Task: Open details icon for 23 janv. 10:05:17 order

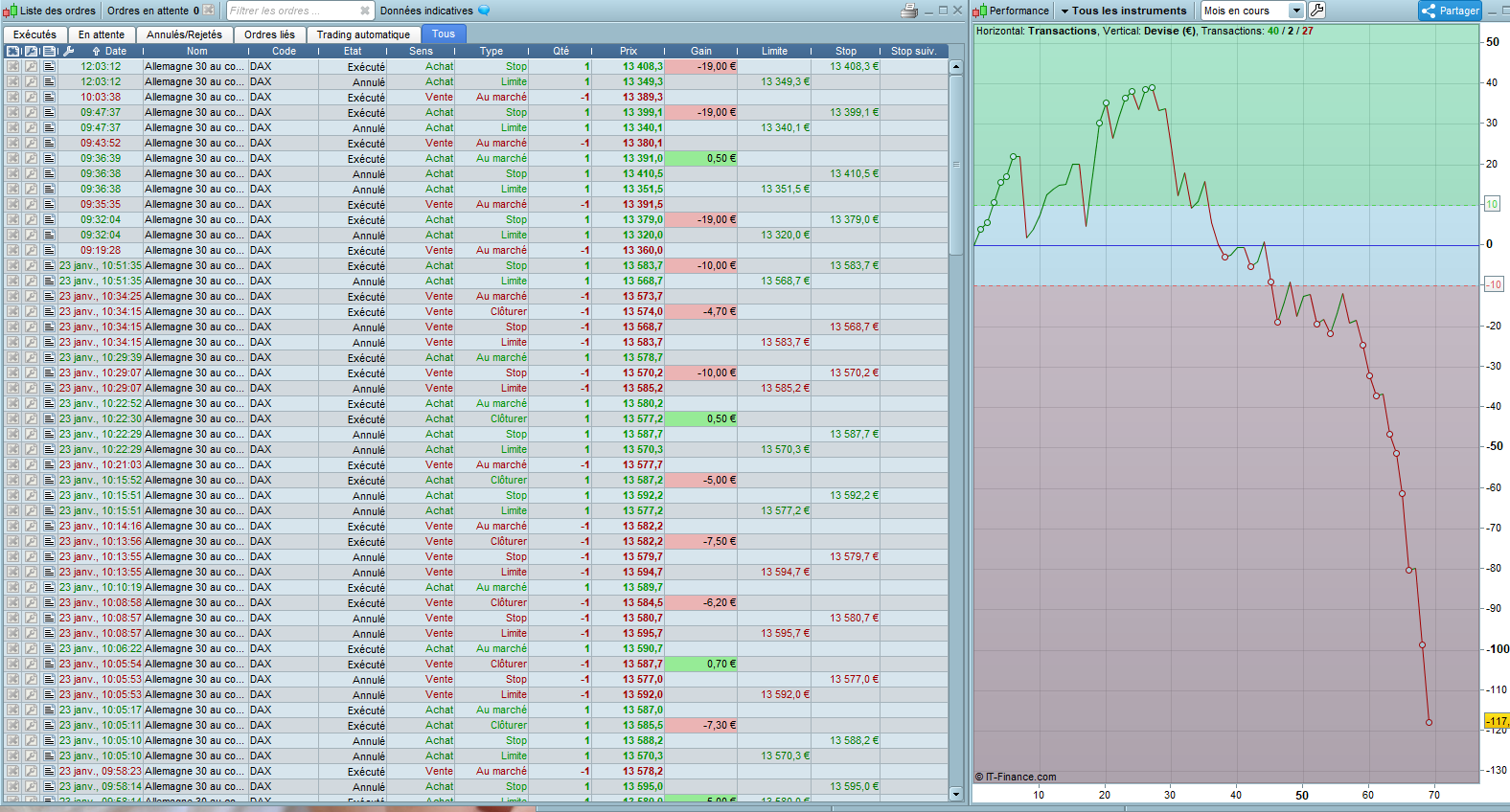Action: pyautogui.click(x=49, y=710)
